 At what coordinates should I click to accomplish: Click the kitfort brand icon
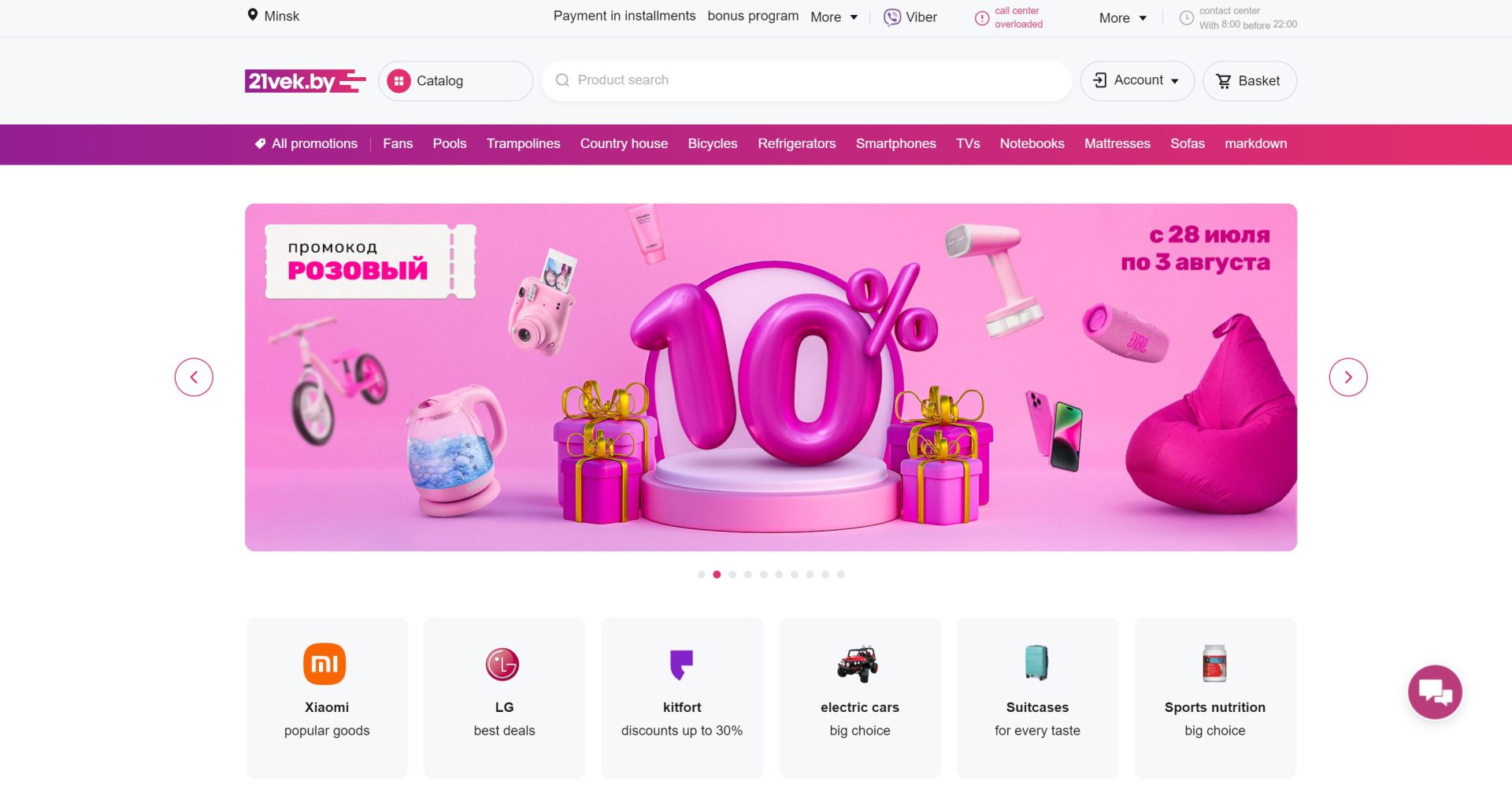(681, 664)
